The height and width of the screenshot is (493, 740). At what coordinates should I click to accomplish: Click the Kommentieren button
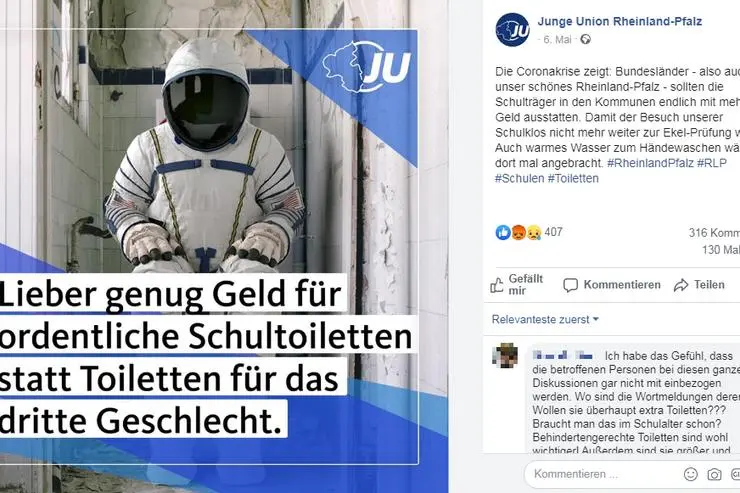pyautogui.click(x=612, y=284)
